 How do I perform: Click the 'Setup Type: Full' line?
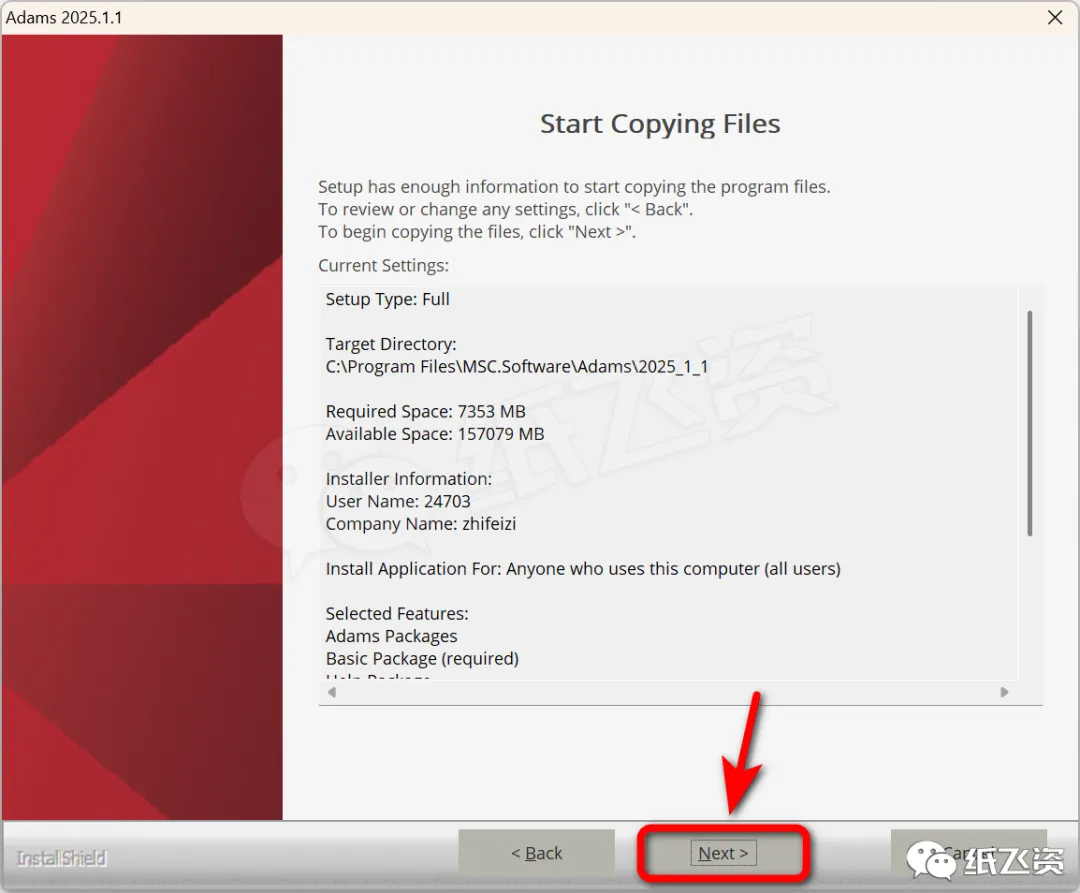[388, 299]
